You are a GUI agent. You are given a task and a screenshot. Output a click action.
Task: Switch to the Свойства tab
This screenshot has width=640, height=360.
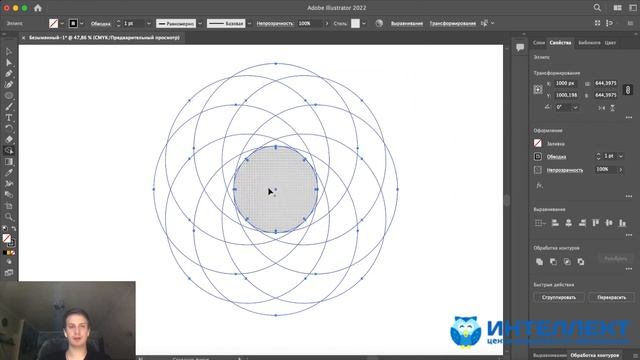click(x=560, y=43)
